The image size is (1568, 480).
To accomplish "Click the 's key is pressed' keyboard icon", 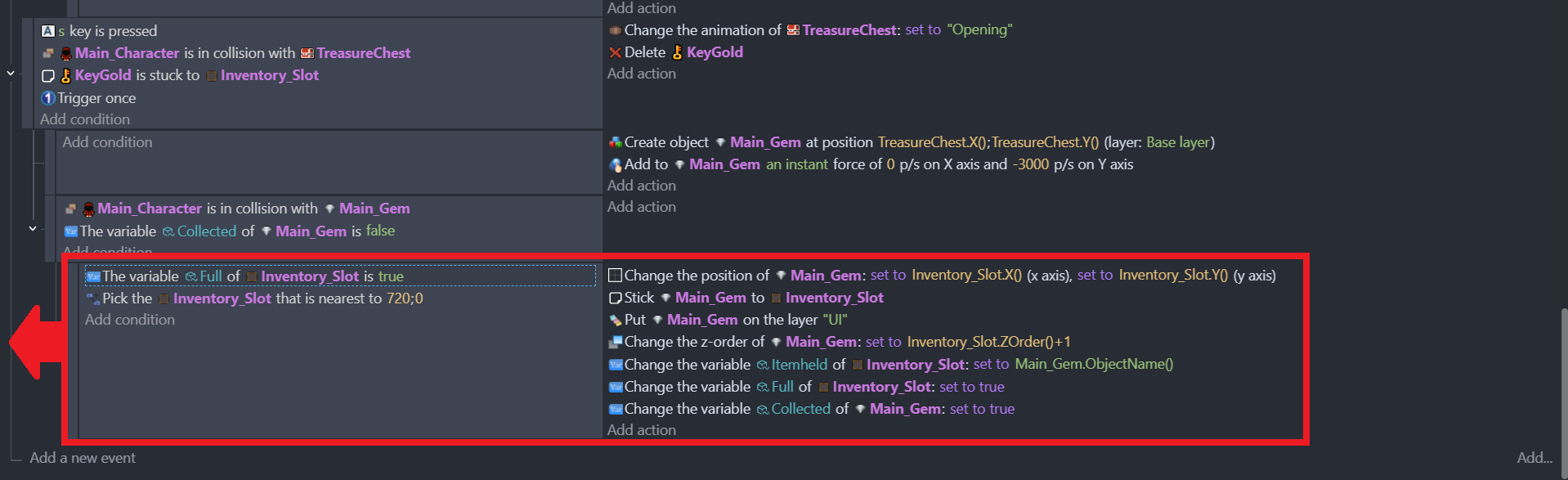I will point(48,31).
